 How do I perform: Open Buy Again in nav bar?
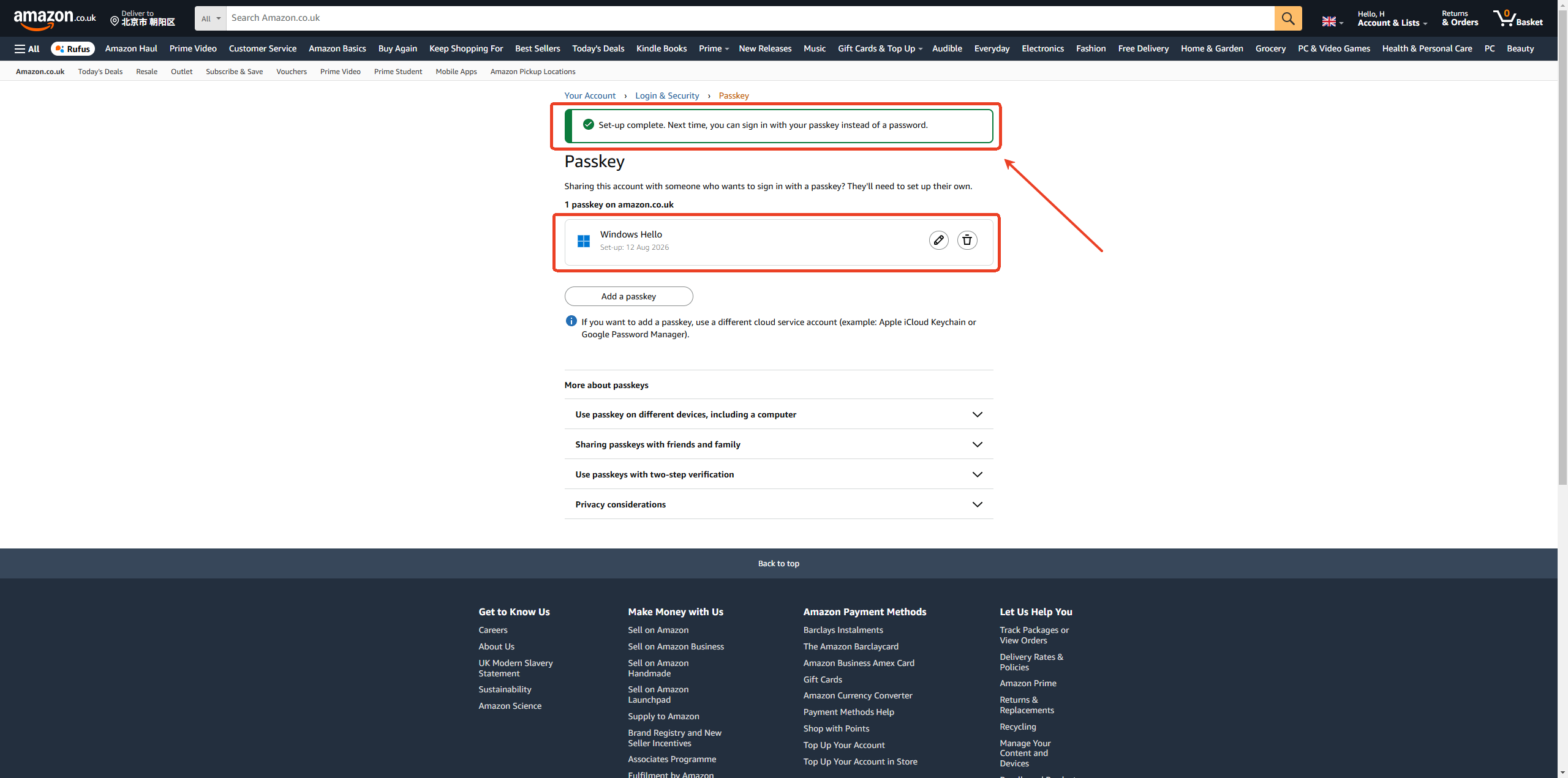click(x=398, y=49)
